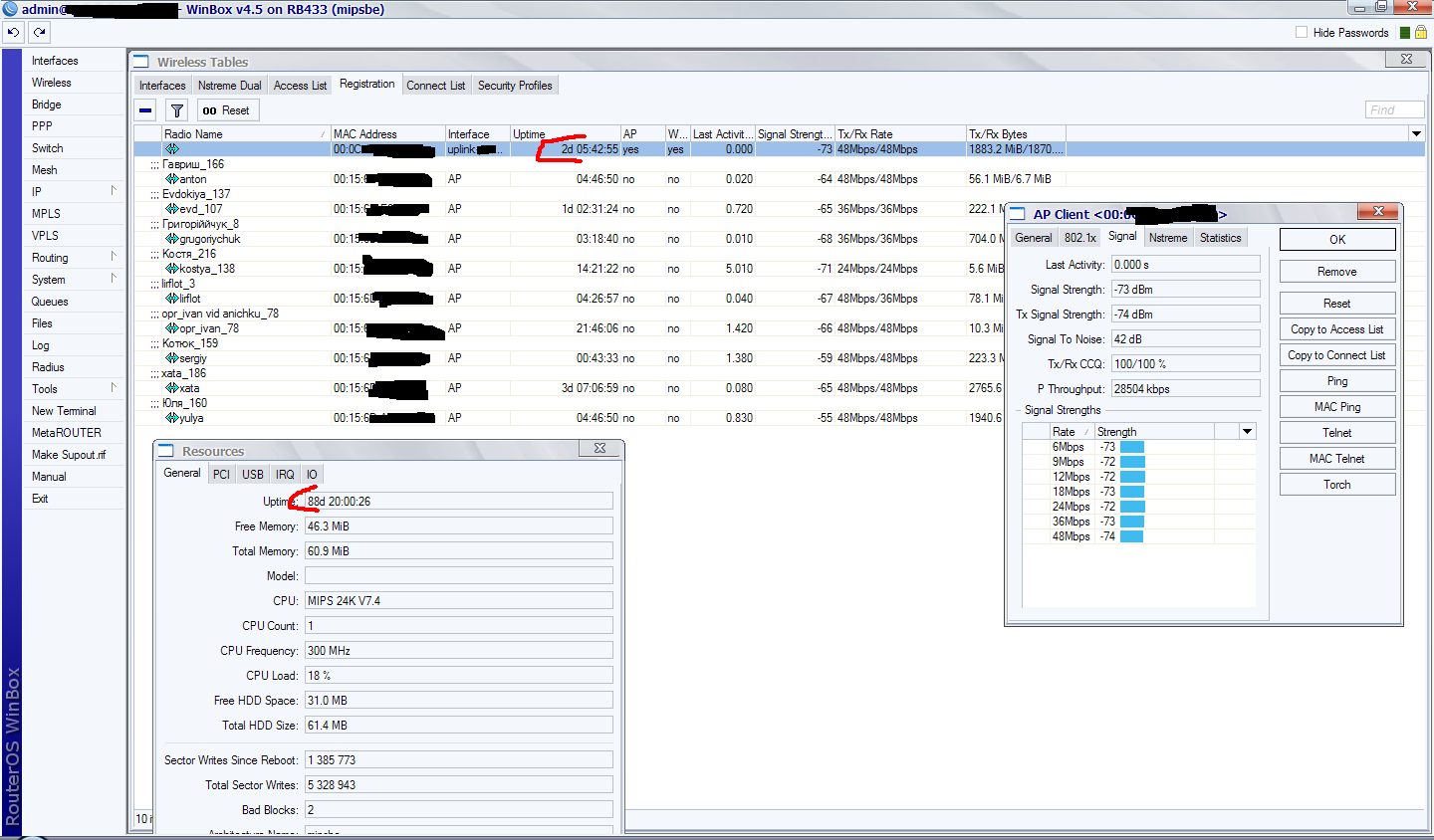Click the Rate column header in Signal Strengths
This screenshot has height=840, width=1434.
[1072, 432]
